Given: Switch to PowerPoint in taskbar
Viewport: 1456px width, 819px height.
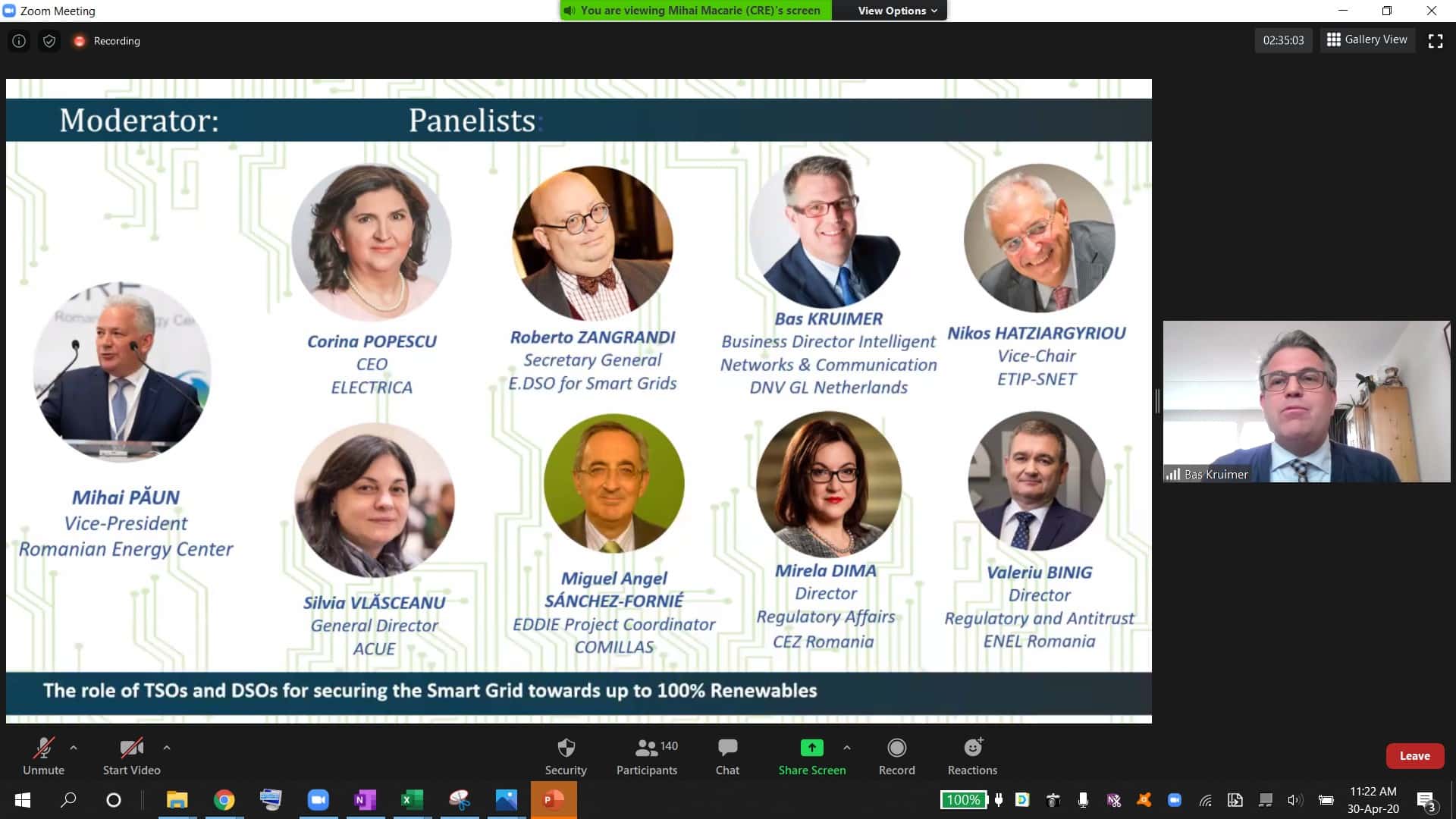Looking at the screenshot, I should (x=554, y=800).
